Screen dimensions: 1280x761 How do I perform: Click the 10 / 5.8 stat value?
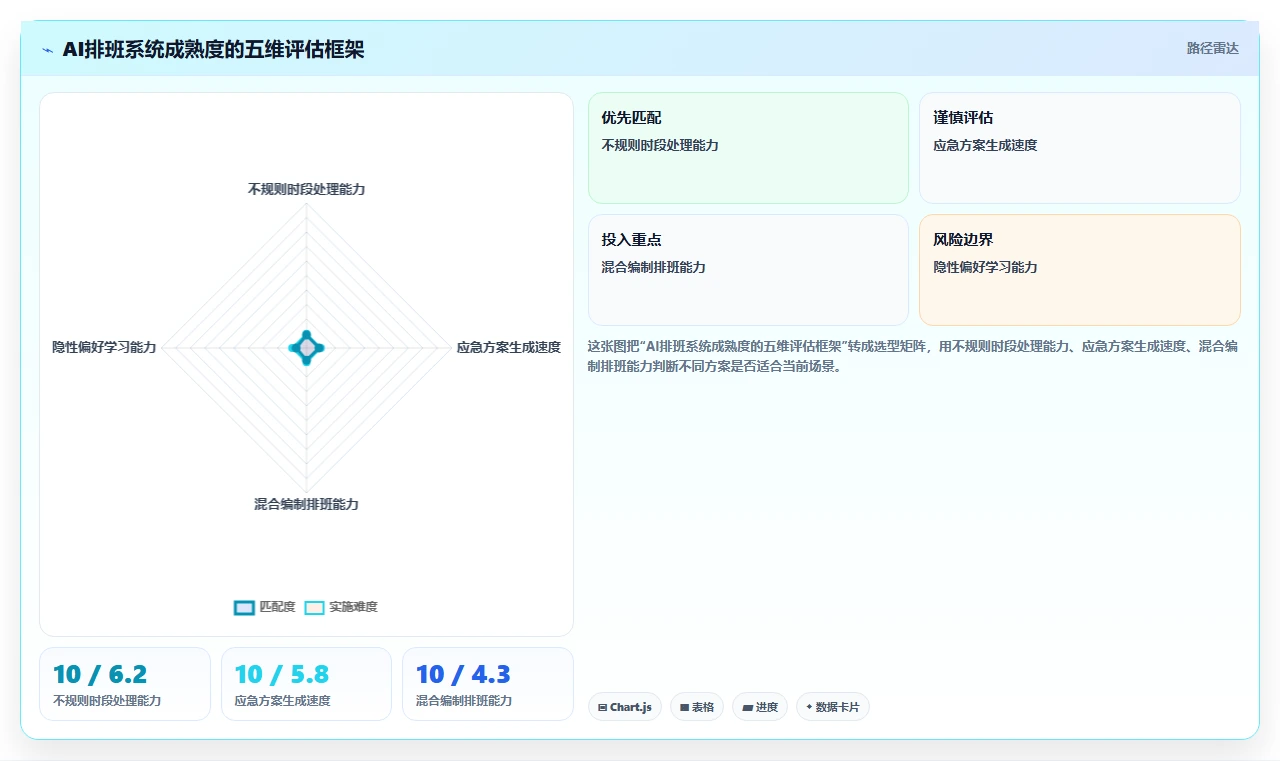pyautogui.click(x=282, y=674)
